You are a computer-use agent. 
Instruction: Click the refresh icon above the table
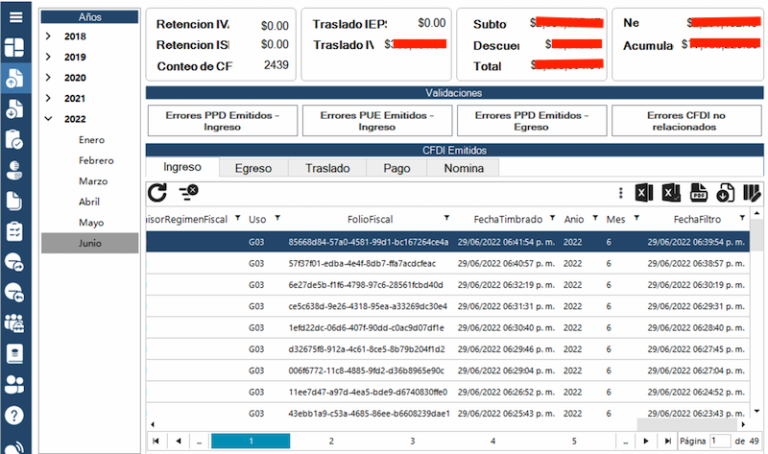[157, 193]
